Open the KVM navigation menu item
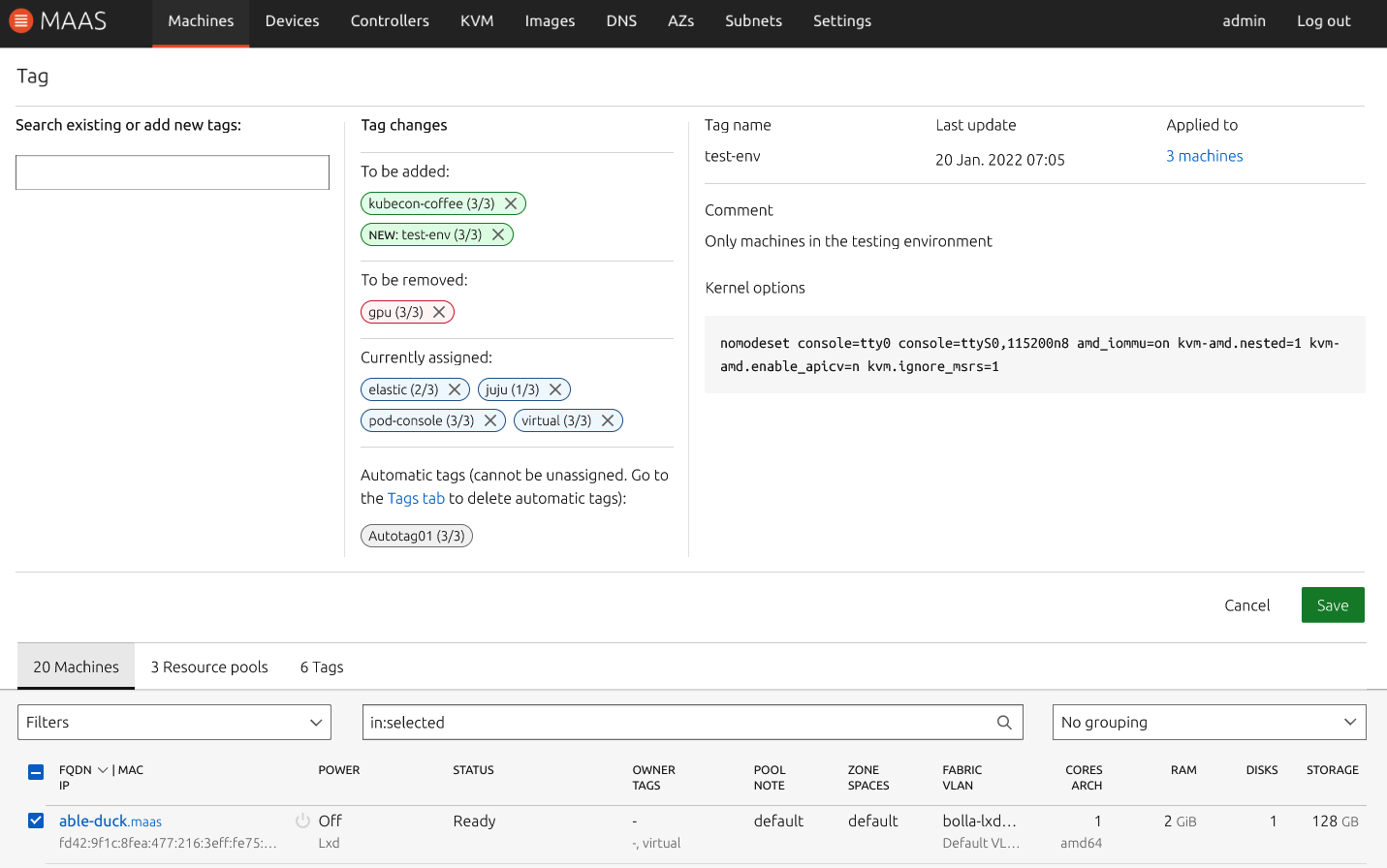Image resolution: width=1387 pixels, height=868 pixels. [x=477, y=21]
